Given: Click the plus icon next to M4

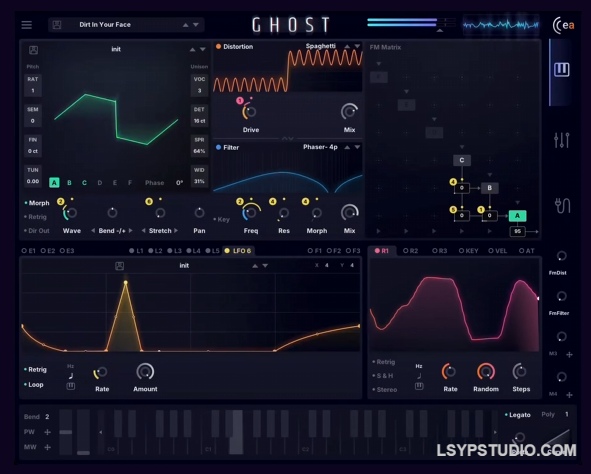Looking at the screenshot, I should [570, 394].
